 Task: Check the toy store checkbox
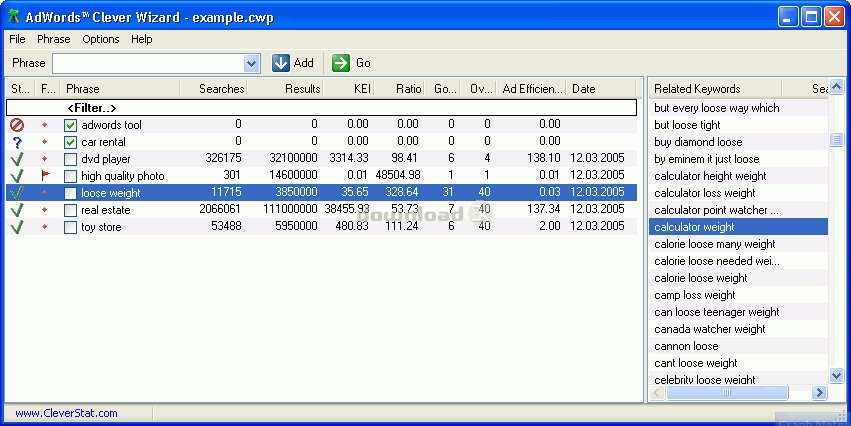[x=70, y=227]
